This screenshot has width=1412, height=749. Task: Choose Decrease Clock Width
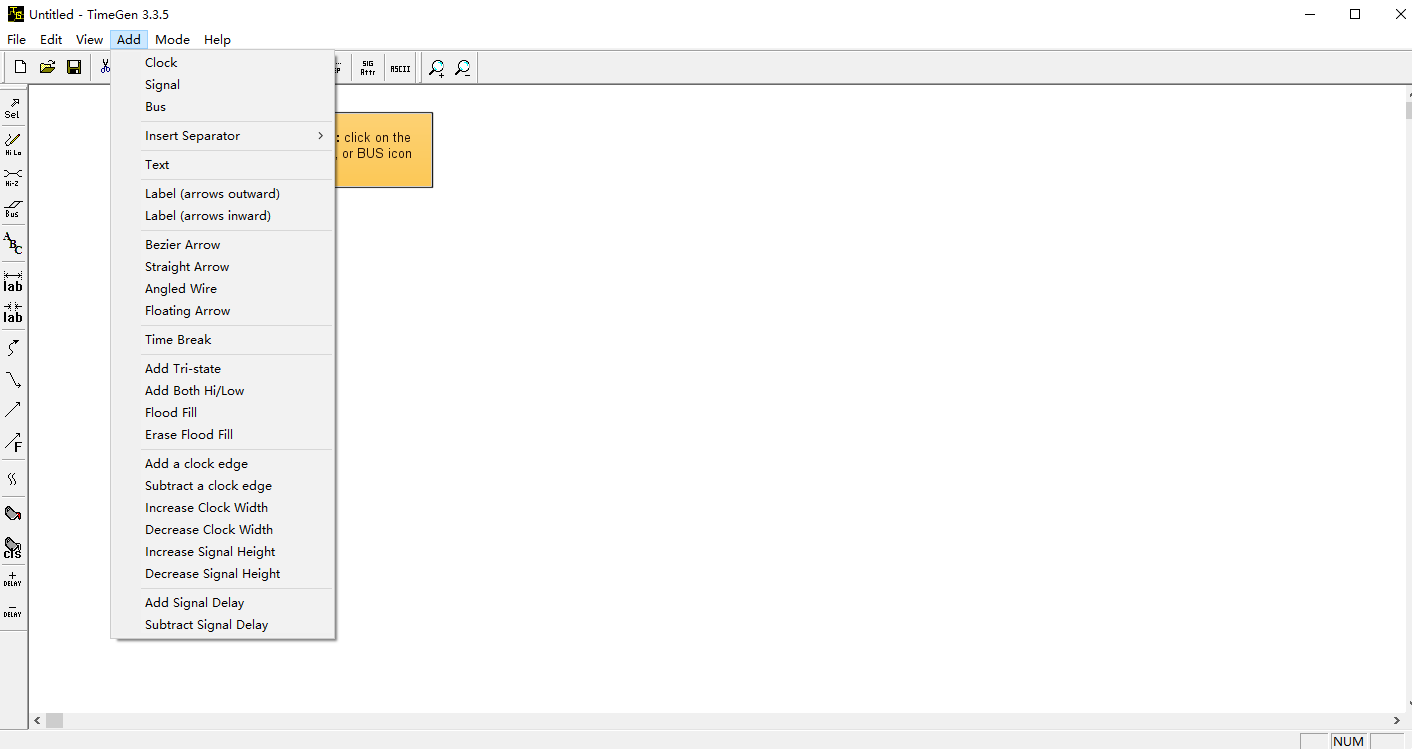point(223,530)
